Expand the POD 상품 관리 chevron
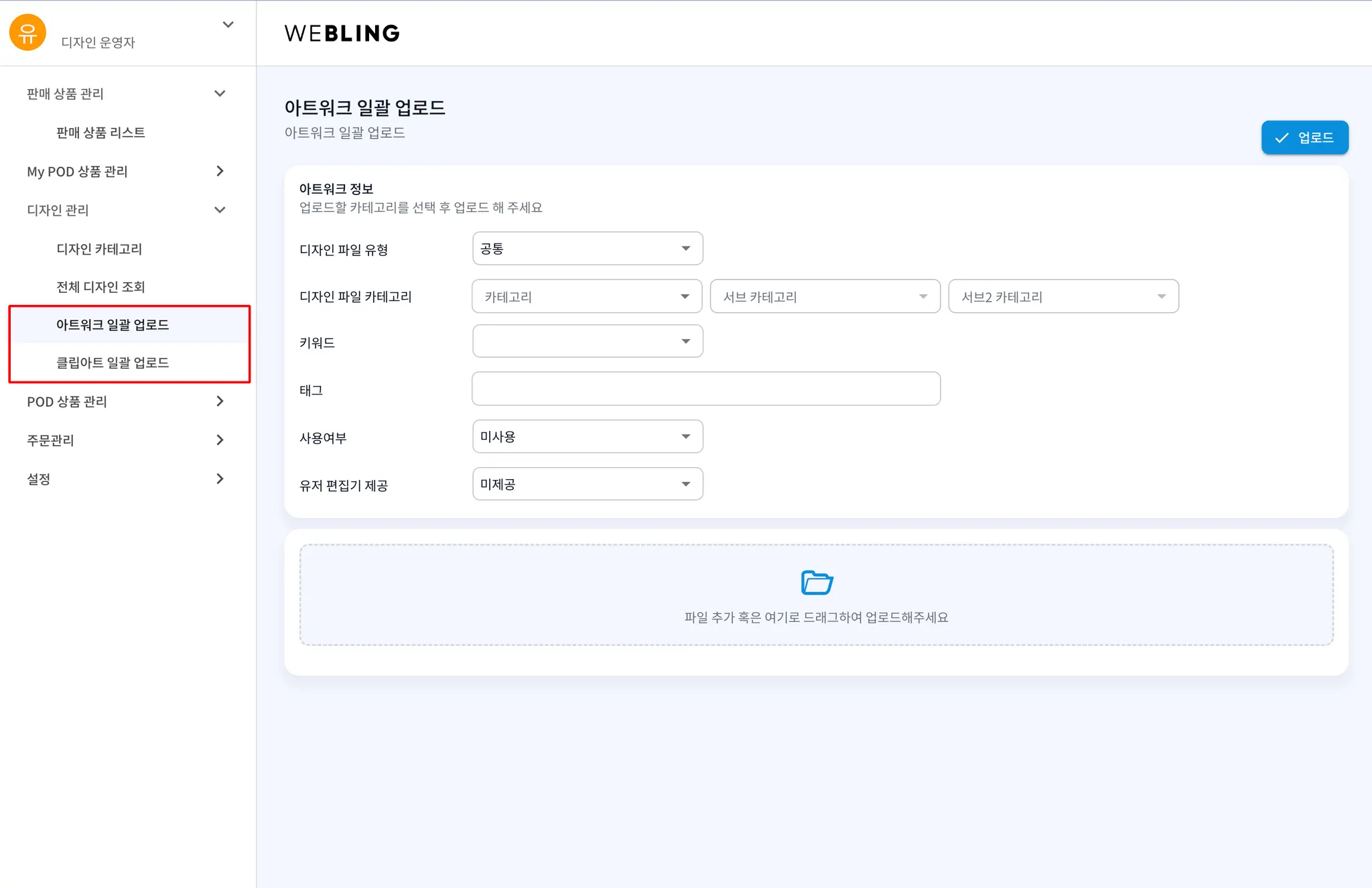This screenshot has width=1372, height=888. [220, 401]
